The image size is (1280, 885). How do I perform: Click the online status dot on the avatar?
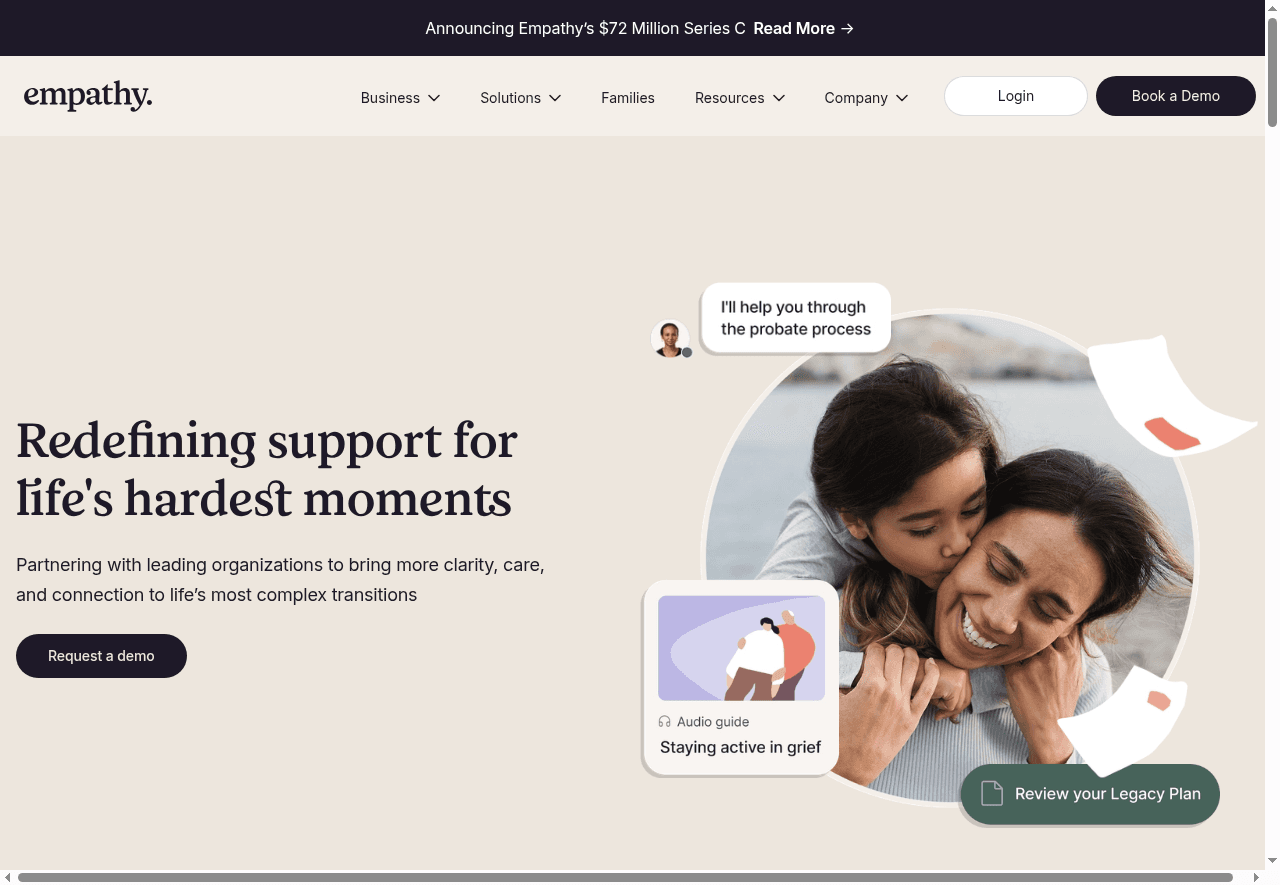click(687, 352)
